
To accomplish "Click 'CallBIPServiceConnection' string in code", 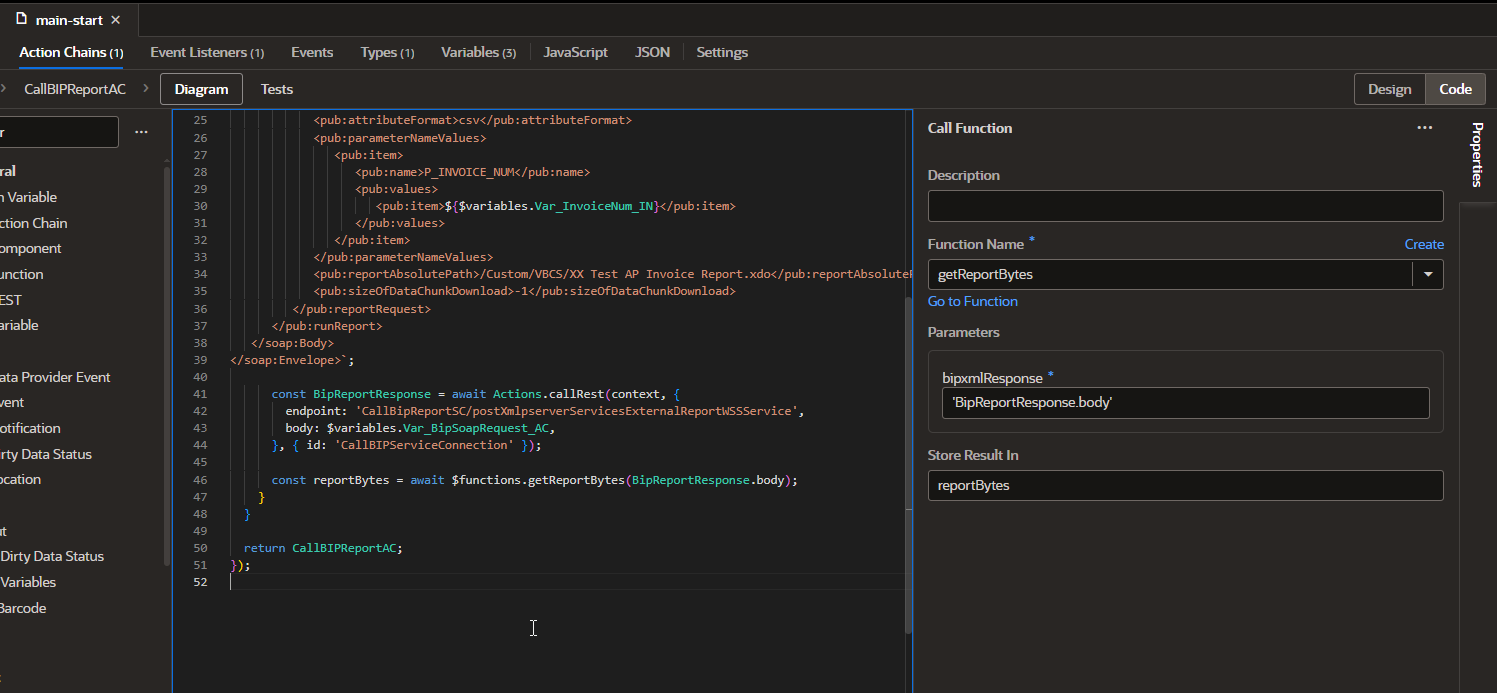I will coord(425,445).
